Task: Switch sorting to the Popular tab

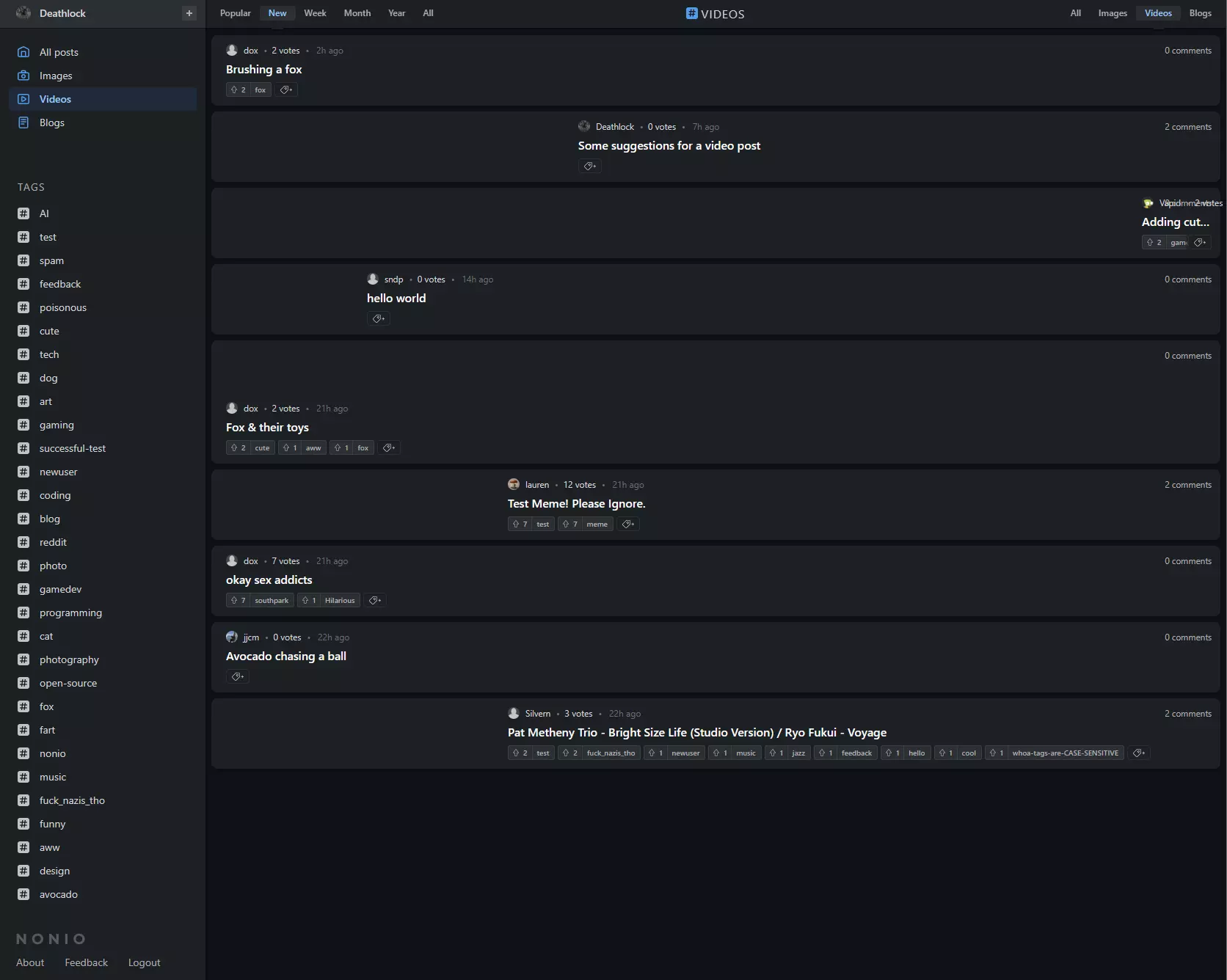Action: [x=235, y=13]
